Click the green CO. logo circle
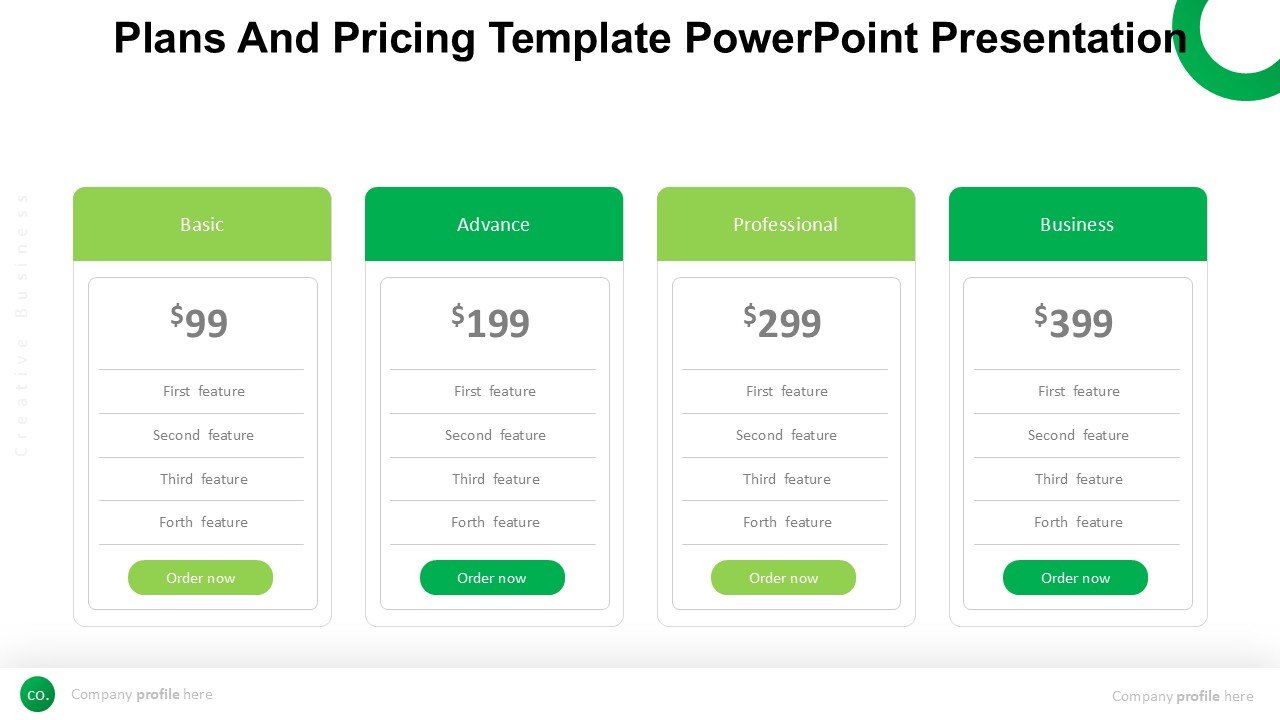 pos(38,694)
